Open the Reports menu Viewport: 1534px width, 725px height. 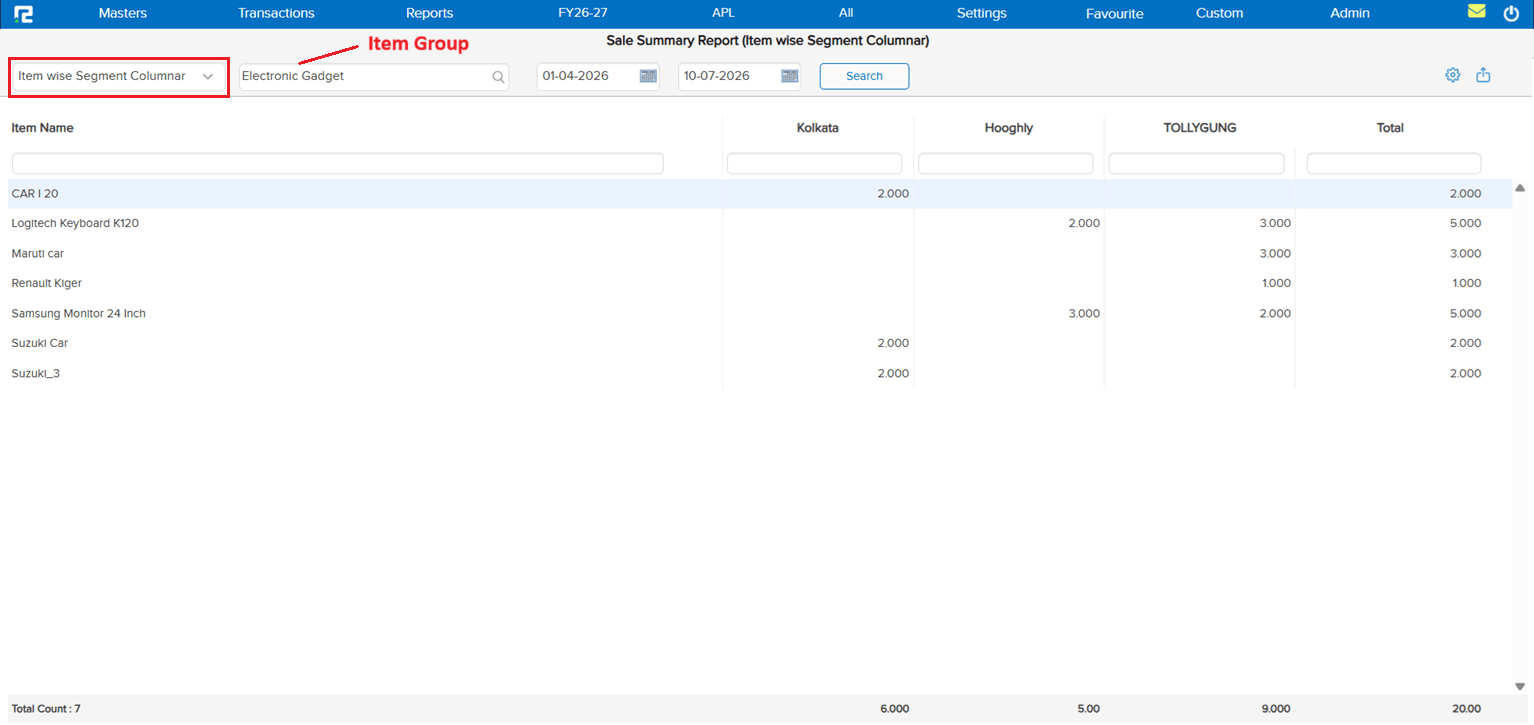click(x=430, y=13)
